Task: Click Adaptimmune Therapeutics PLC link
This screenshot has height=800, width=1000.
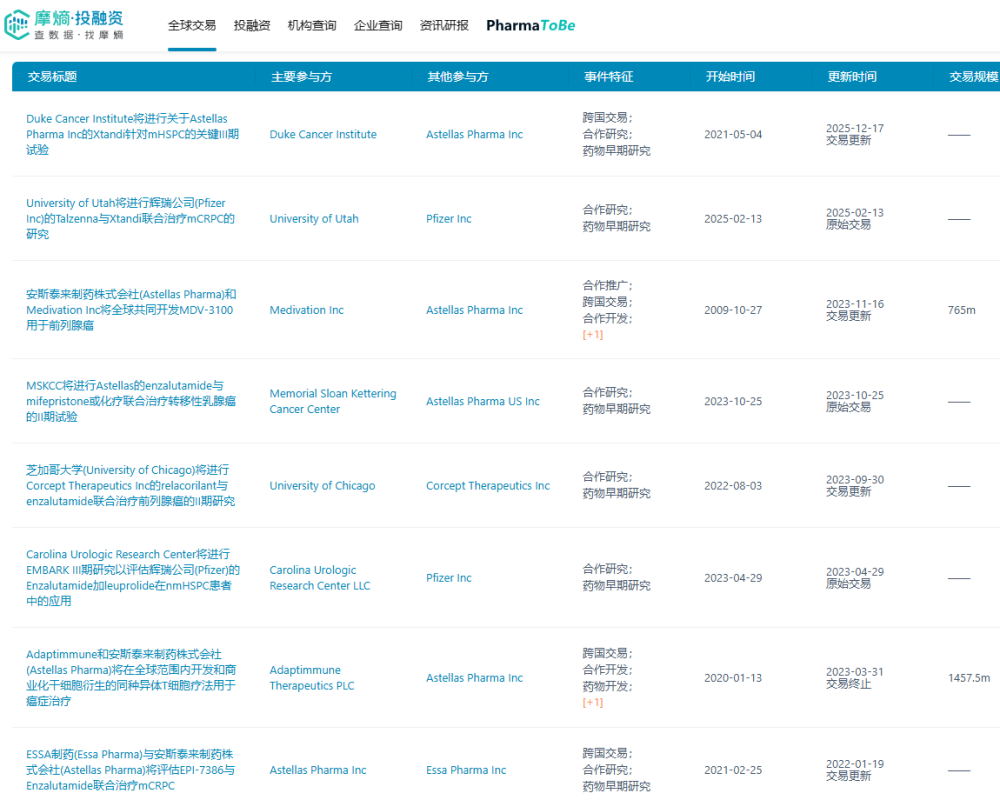Action: [311, 678]
